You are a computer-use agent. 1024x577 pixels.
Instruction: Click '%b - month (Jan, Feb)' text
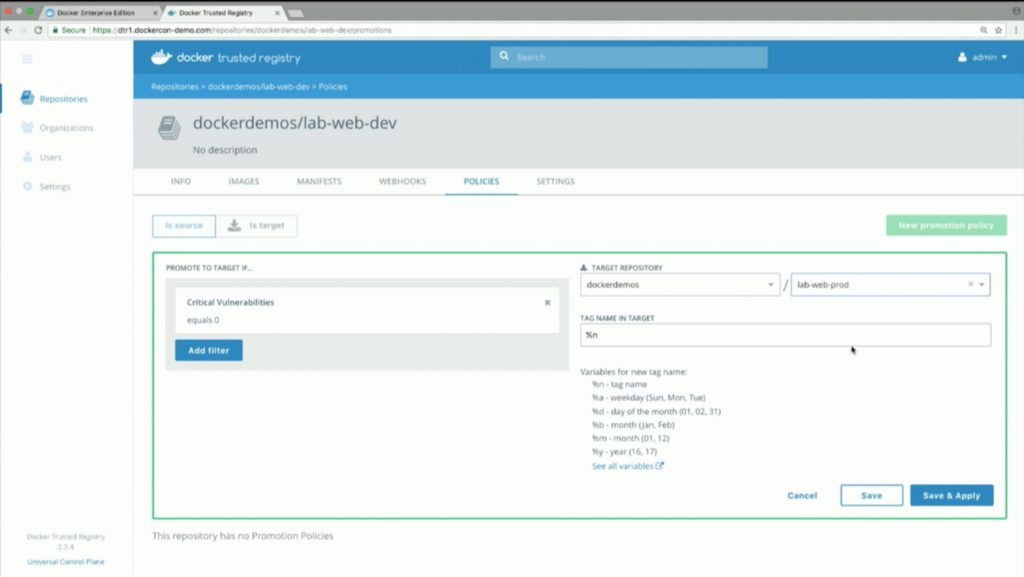coord(633,425)
